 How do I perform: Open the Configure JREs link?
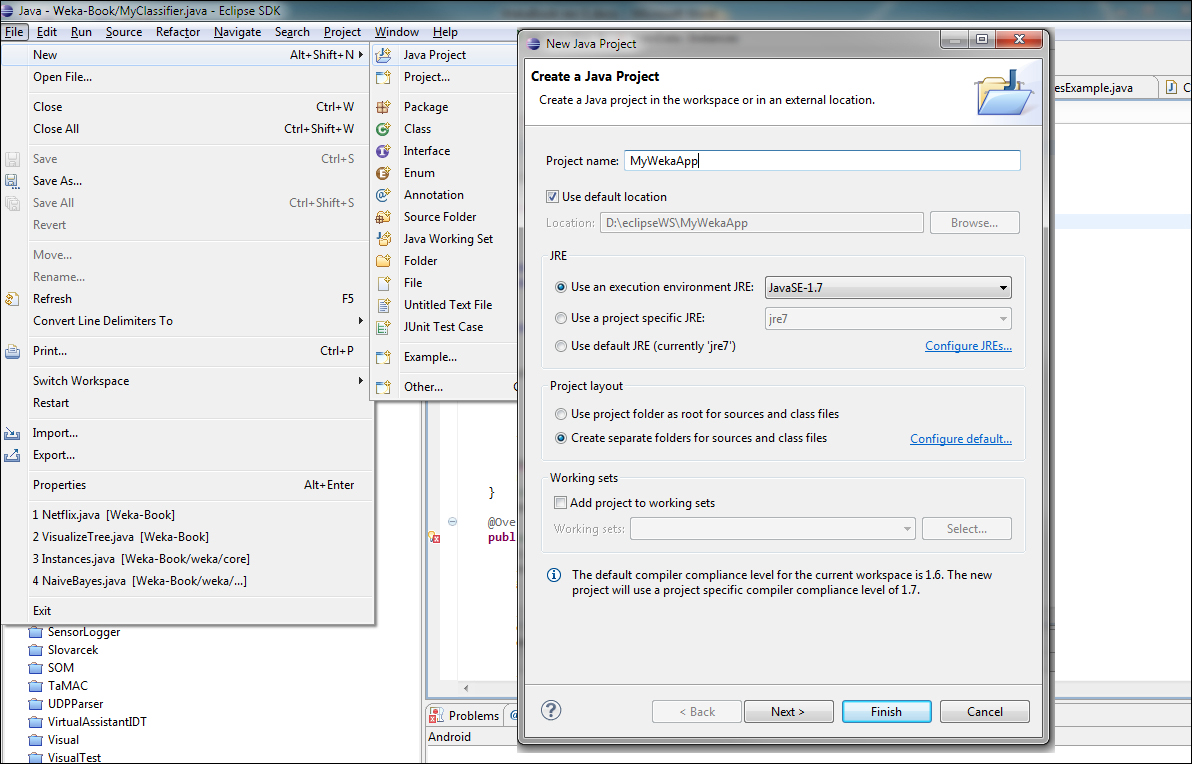click(967, 346)
